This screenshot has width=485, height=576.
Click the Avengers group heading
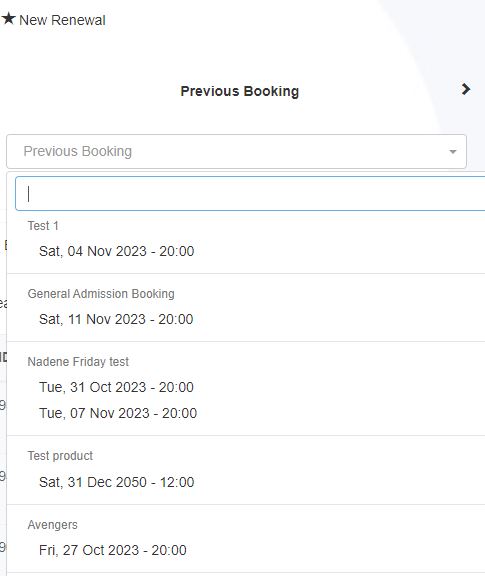pyautogui.click(x=53, y=525)
